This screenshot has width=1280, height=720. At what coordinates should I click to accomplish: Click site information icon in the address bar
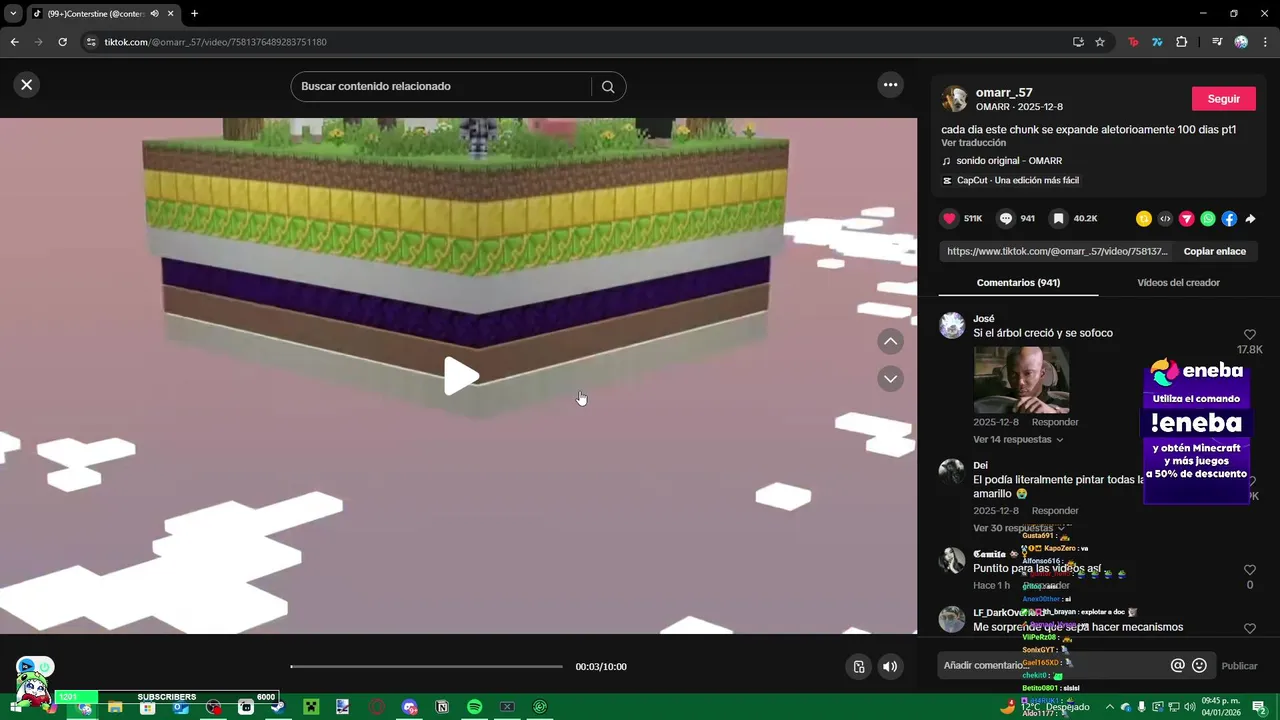[x=91, y=42]
